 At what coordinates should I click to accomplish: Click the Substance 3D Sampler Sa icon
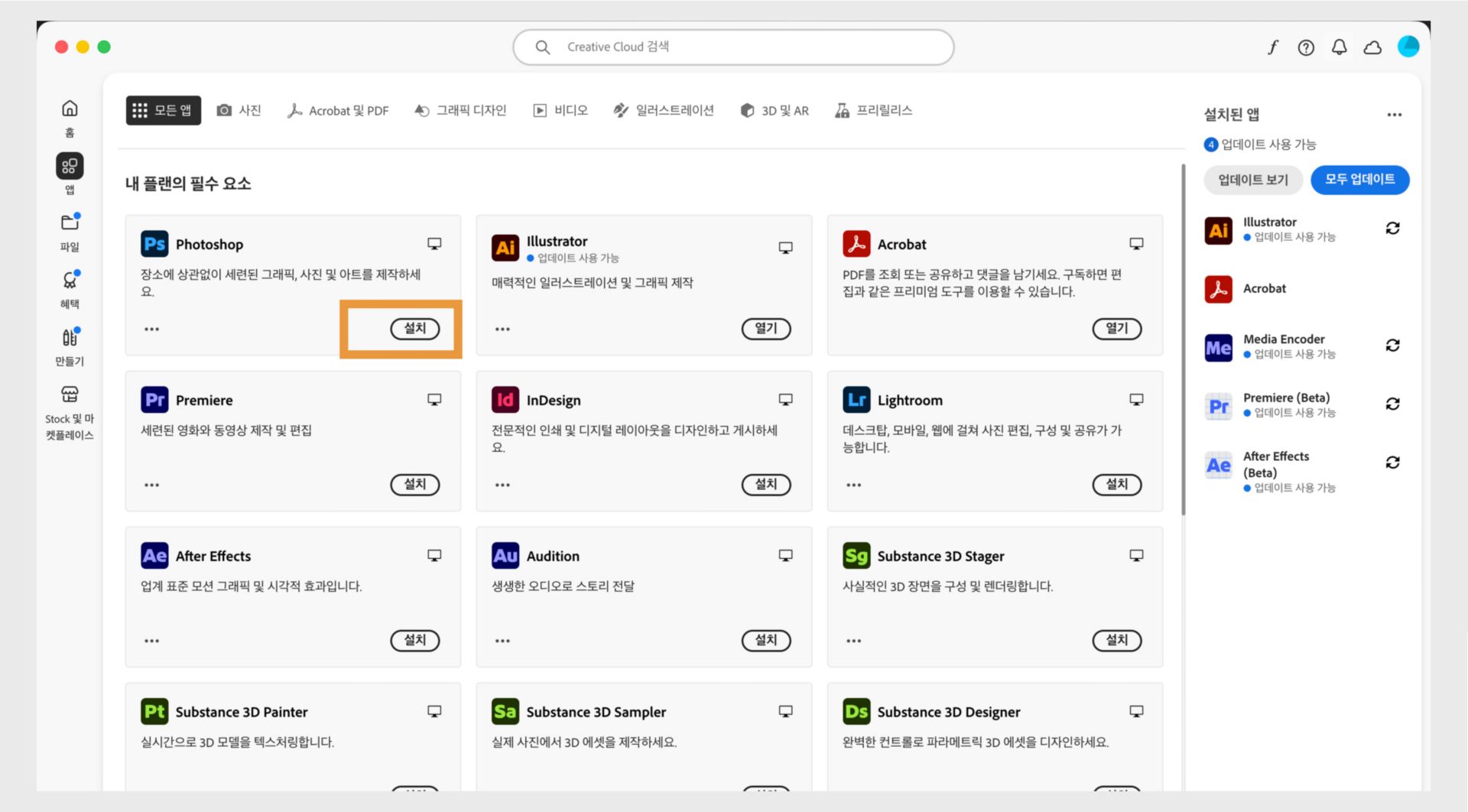(x=505, y=712)
